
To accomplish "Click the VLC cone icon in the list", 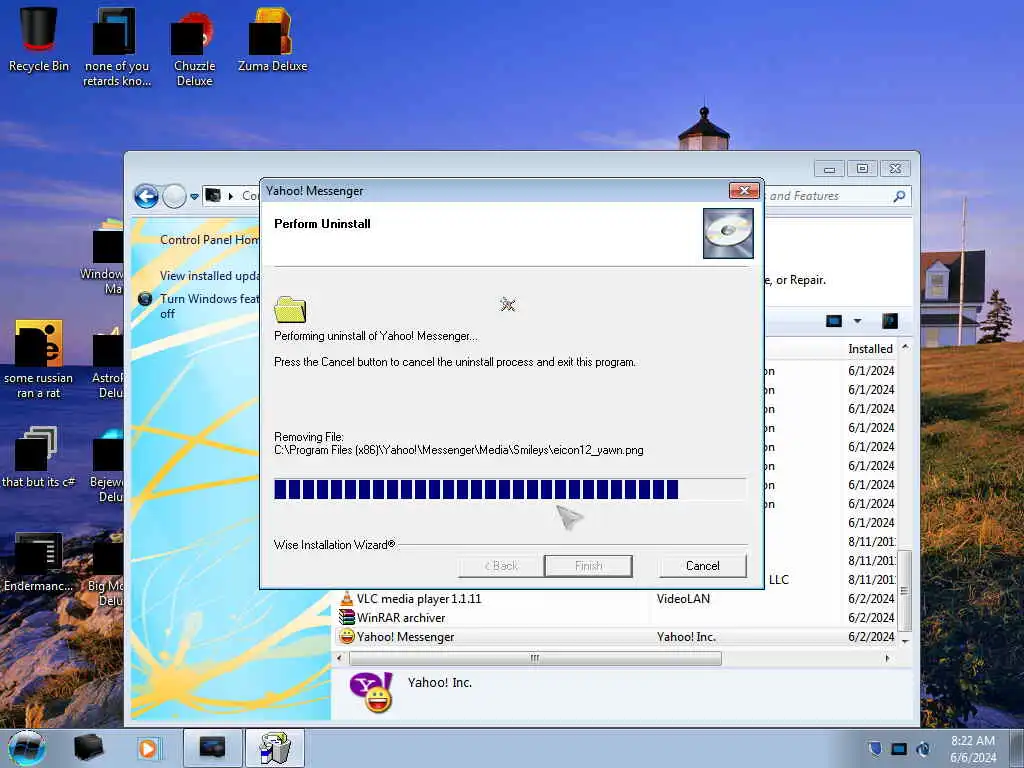I will [x=346, y=598].
